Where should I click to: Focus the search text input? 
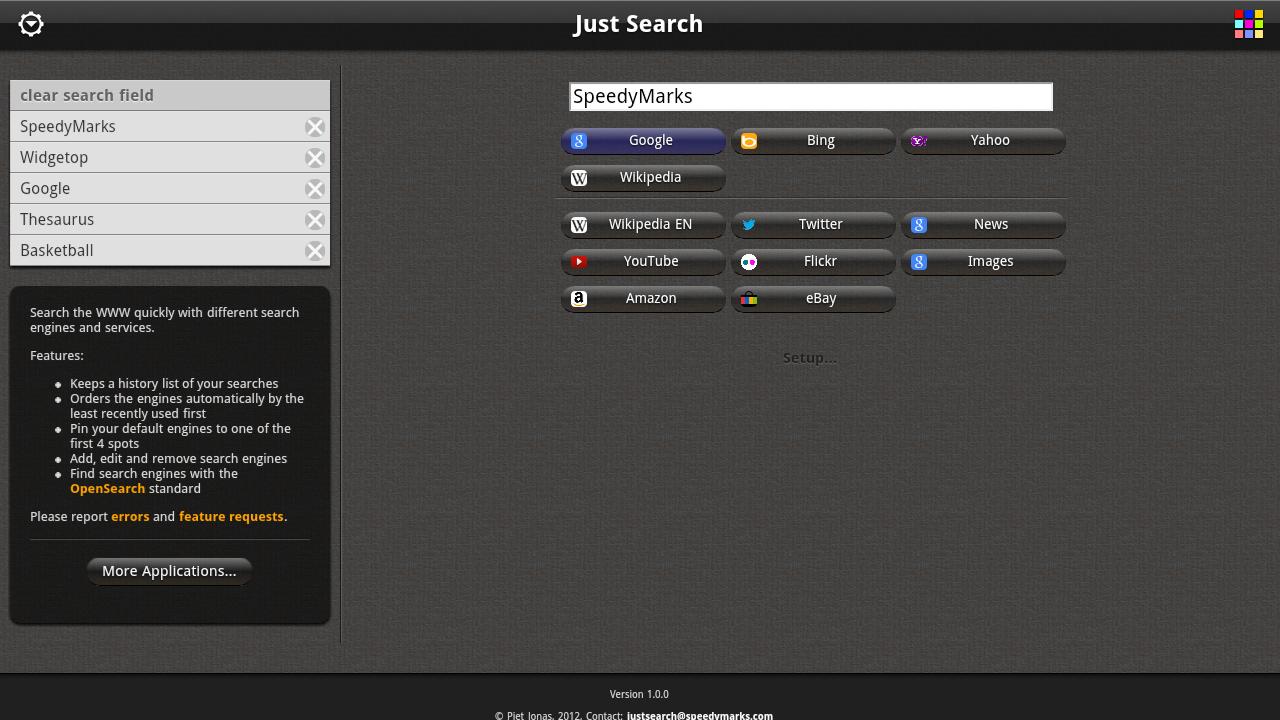[x=811, y=97]
